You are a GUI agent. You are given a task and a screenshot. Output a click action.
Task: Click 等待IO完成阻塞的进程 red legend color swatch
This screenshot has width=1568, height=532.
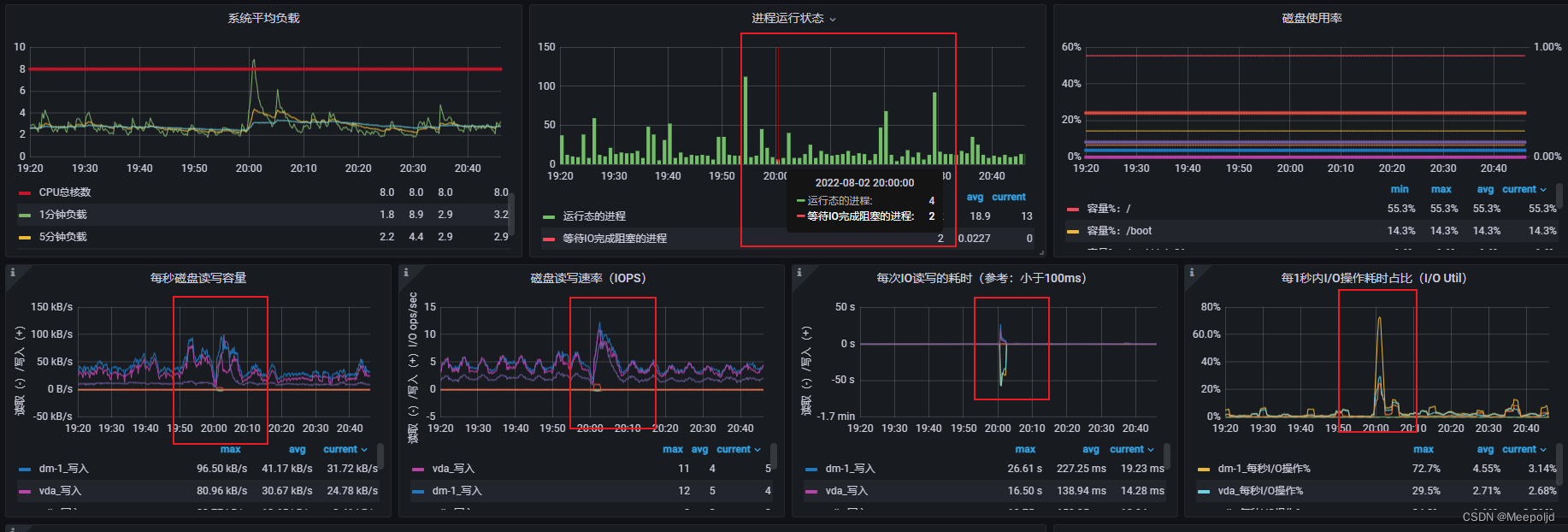(549, 239)
